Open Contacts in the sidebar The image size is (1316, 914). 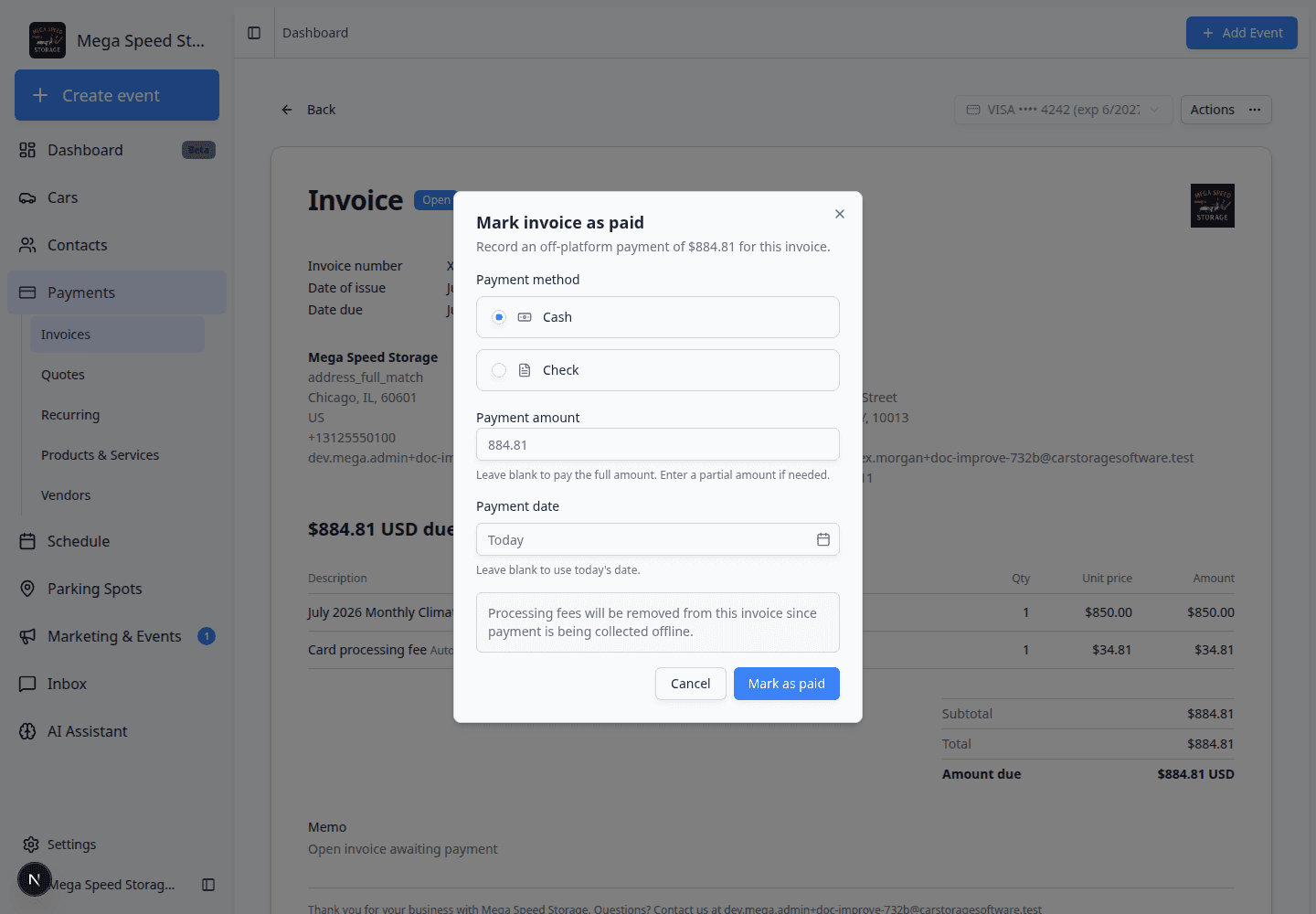pyautogui.click(x=117, y=245)
